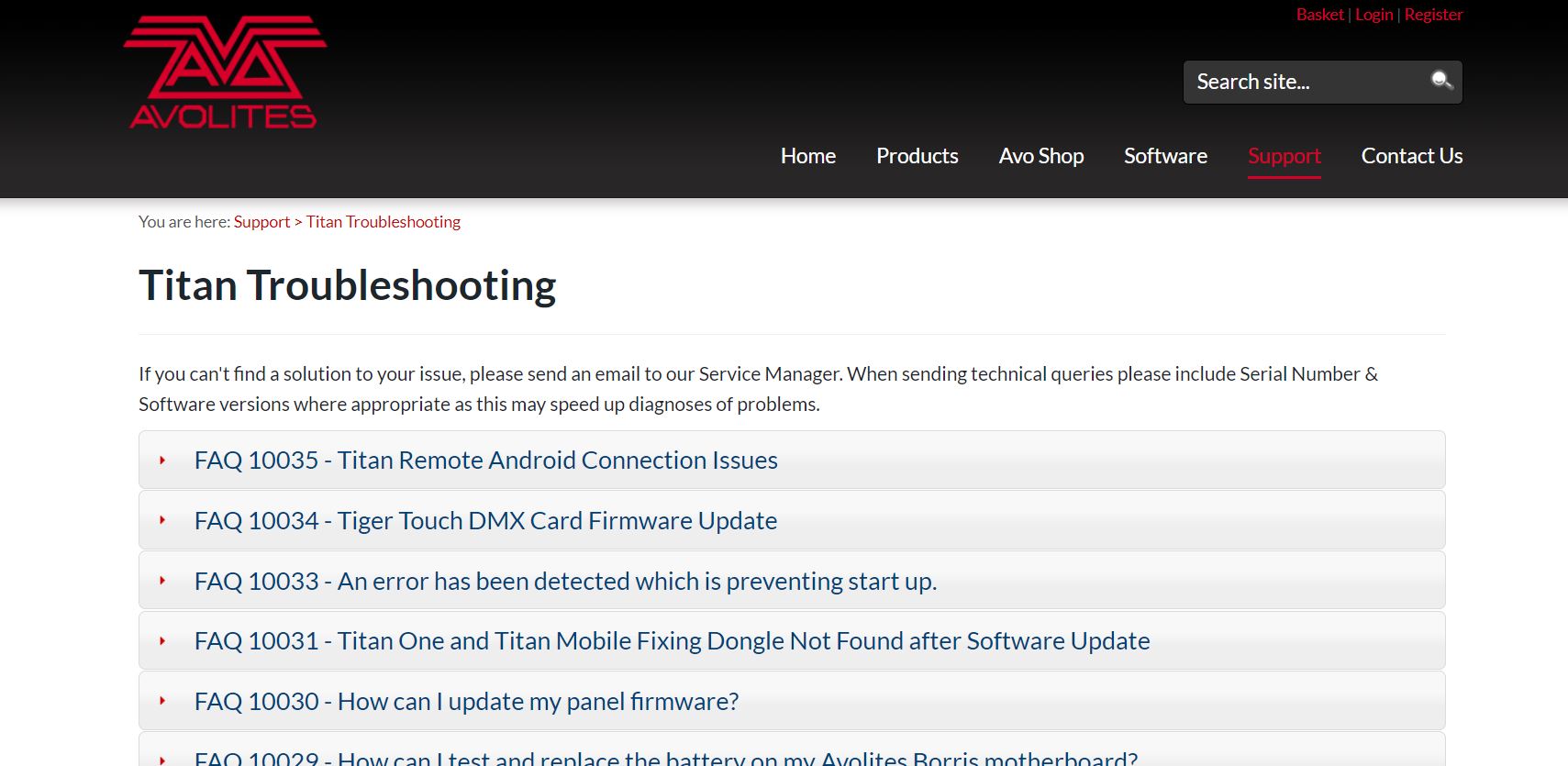Viewport: 1568px width, 766px height.
Task: Open the Basket link
Action: (x=1319, y=15)
